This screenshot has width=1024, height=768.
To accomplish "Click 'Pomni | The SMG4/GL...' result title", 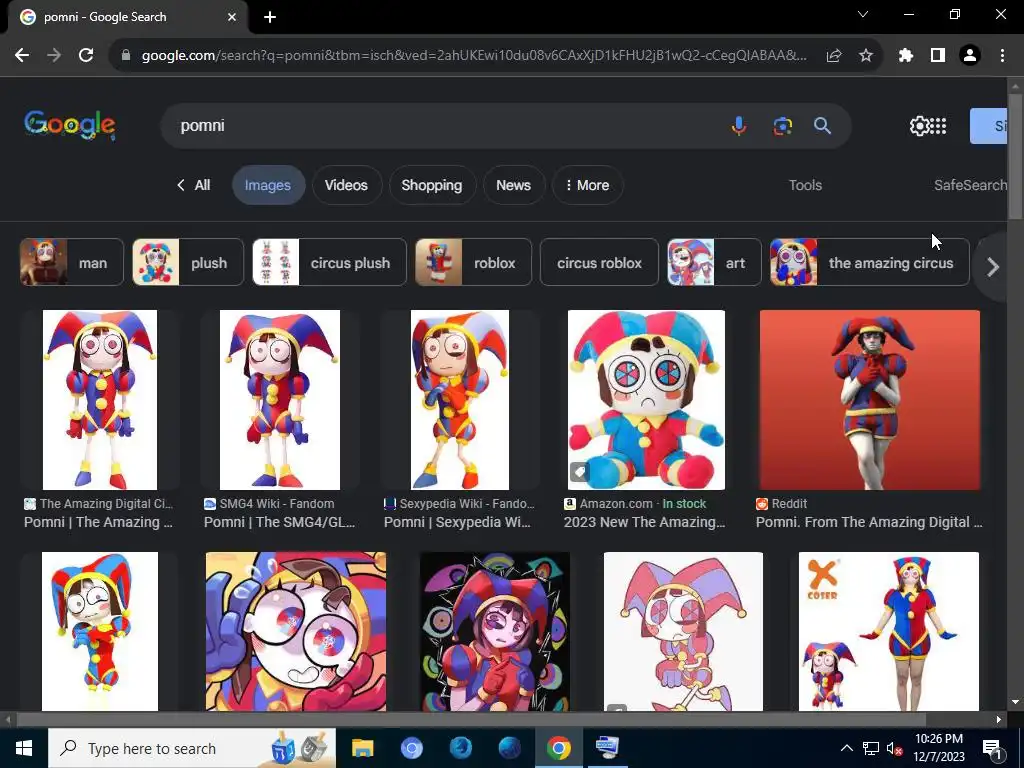I will click(x=280, y=522).
